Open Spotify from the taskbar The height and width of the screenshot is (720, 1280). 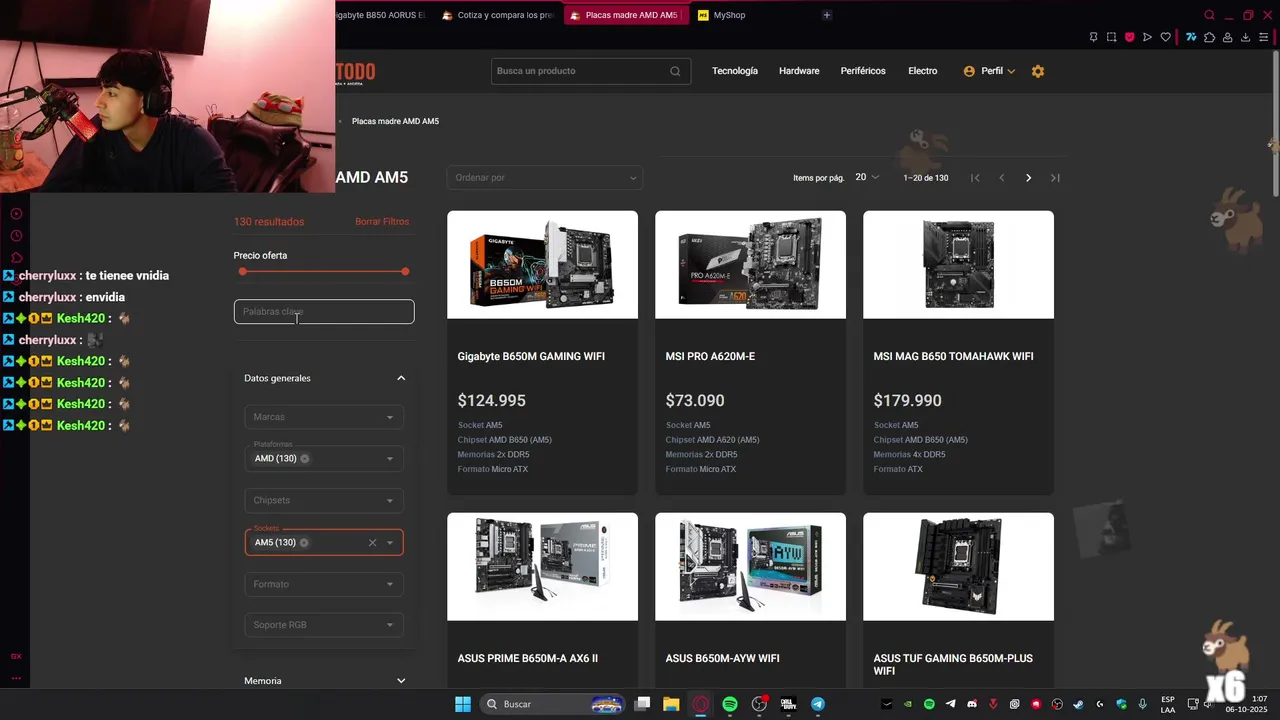click(730, 704)
